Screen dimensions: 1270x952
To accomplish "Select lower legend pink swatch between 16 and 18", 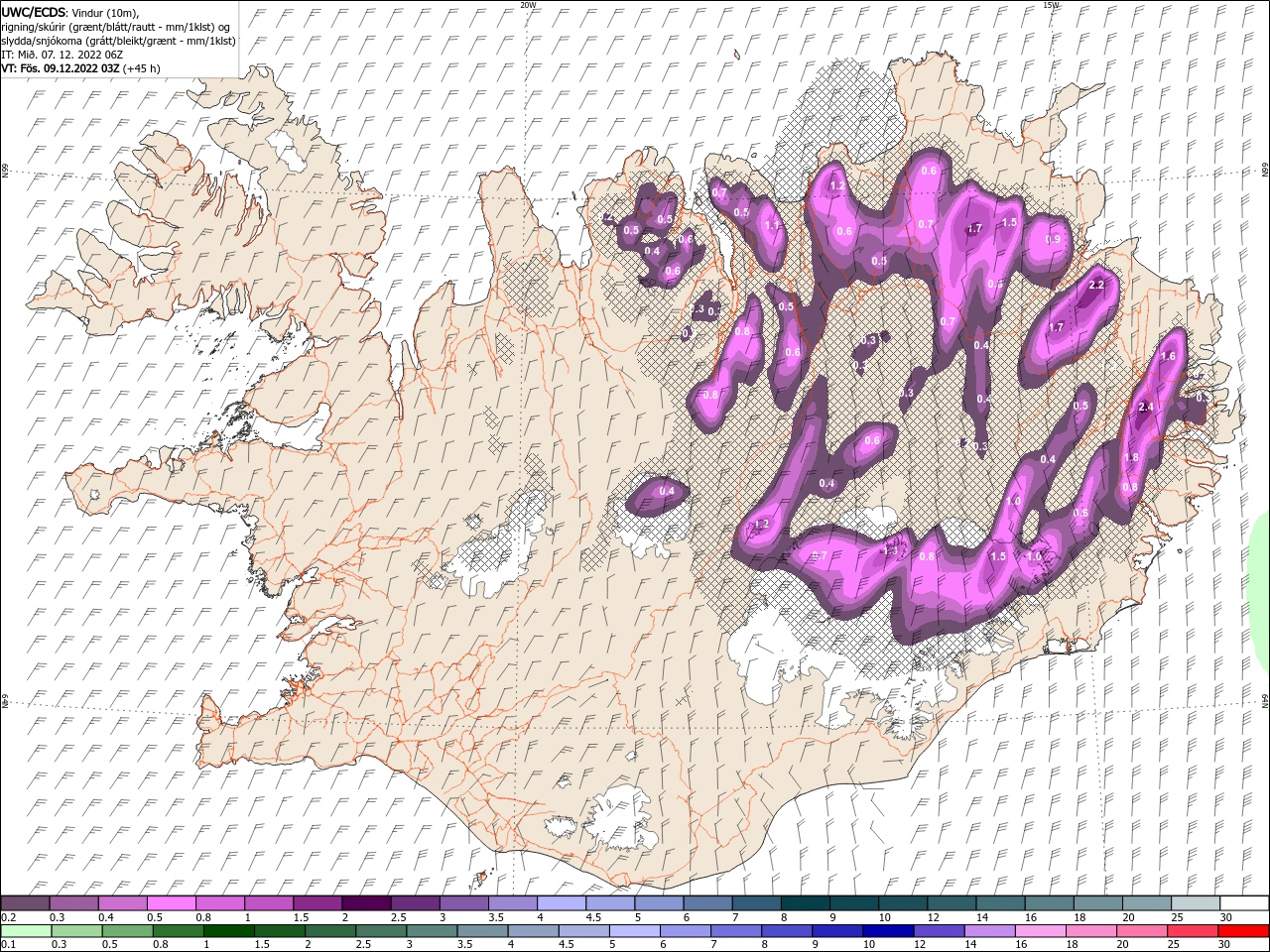I will [x=1041, y=931].
